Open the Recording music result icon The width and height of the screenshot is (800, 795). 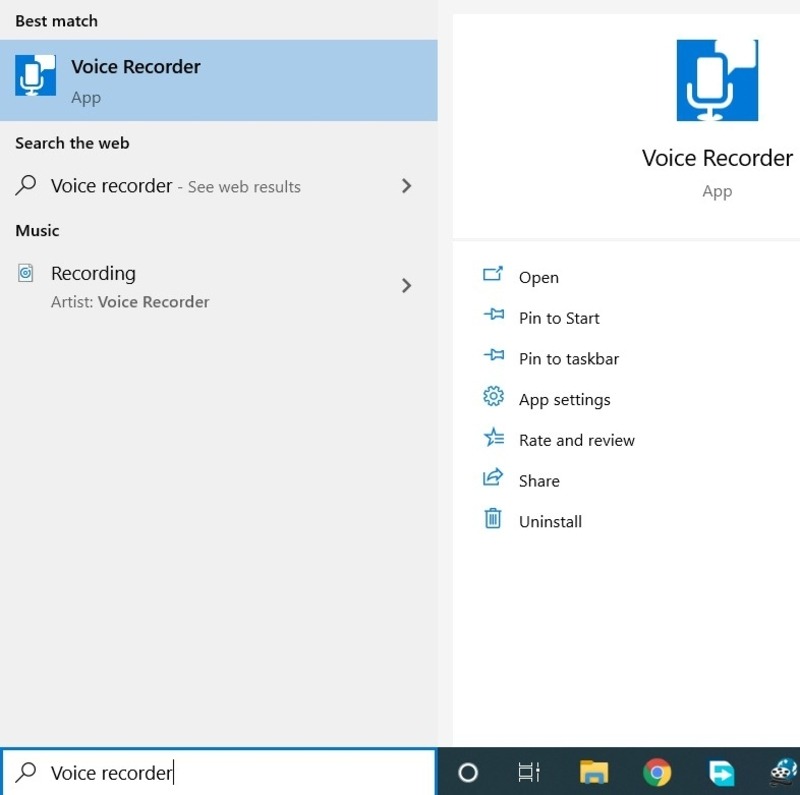coord(25,273)
